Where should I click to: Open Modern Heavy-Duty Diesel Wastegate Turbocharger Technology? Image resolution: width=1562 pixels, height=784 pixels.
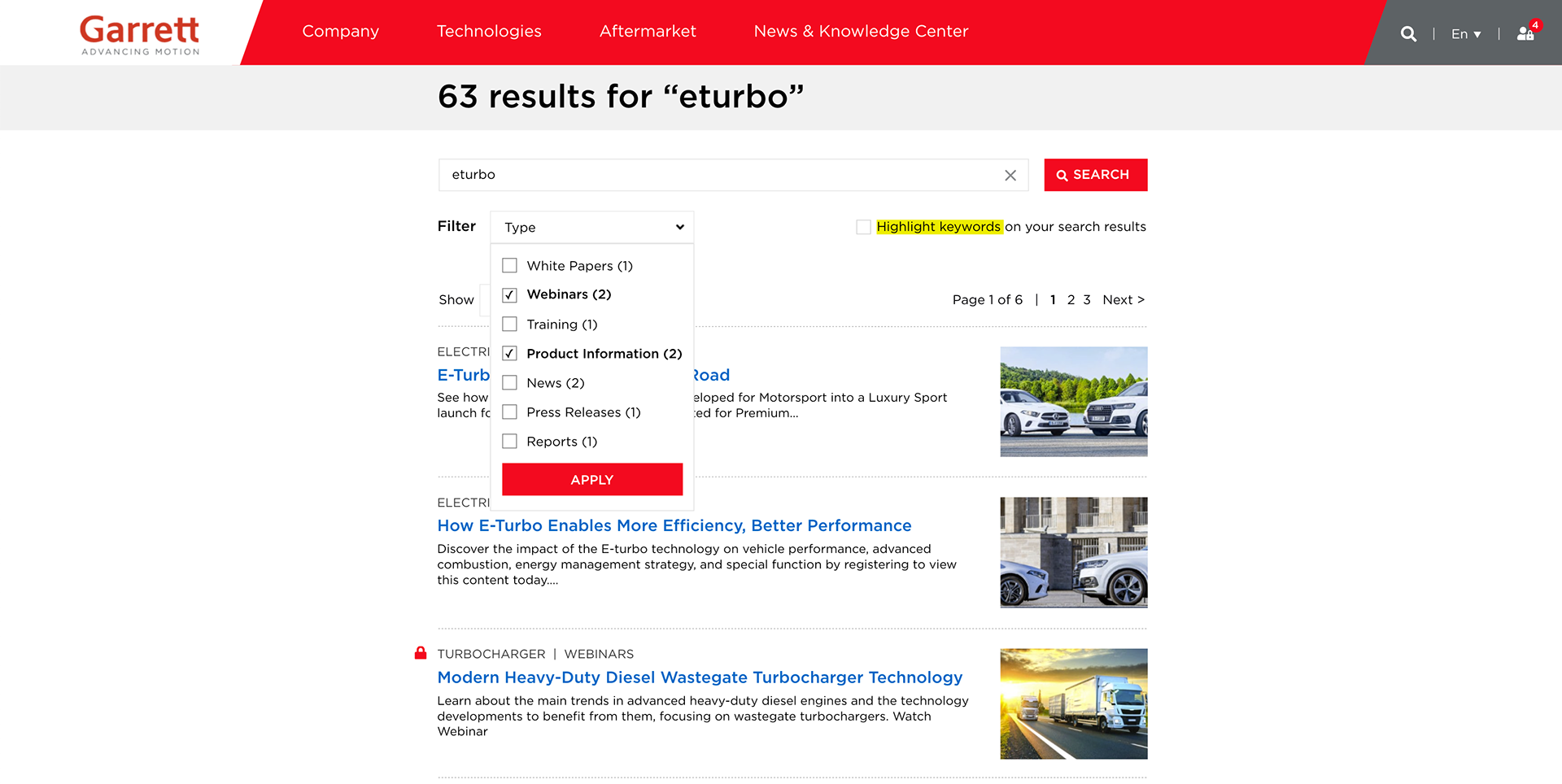700,677
